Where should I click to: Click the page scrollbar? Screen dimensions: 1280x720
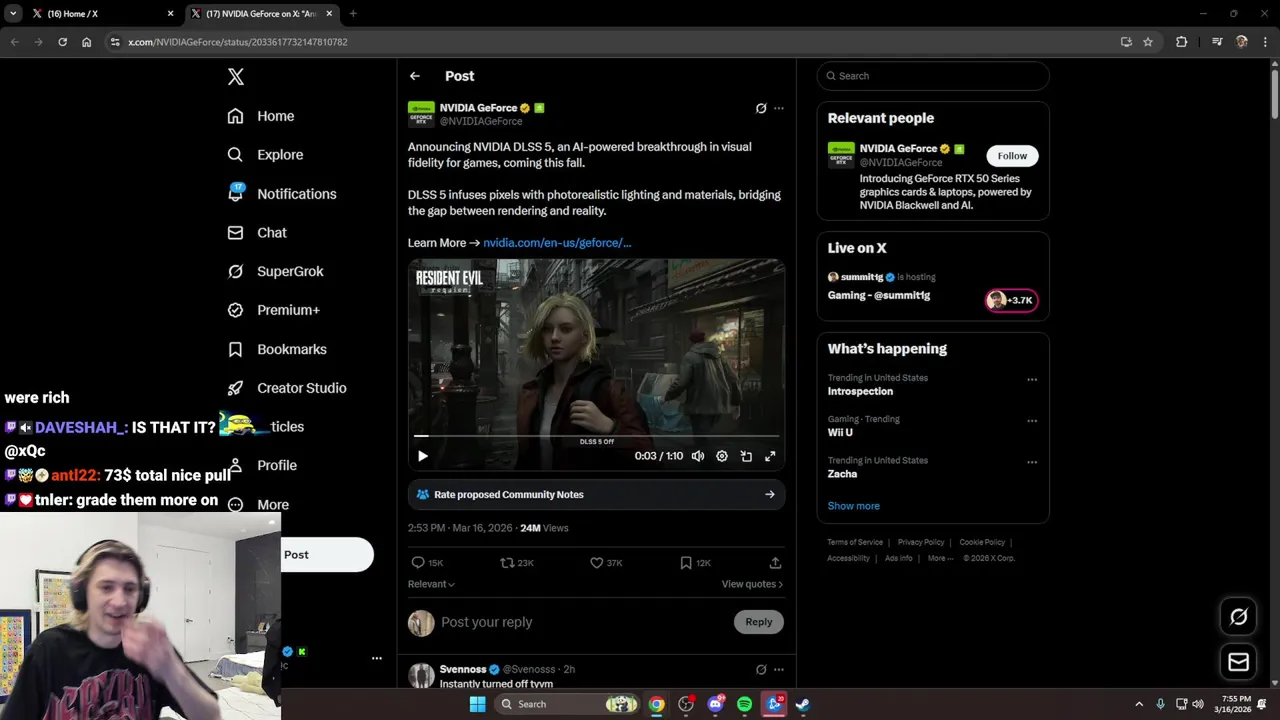tap(1274, 95)
